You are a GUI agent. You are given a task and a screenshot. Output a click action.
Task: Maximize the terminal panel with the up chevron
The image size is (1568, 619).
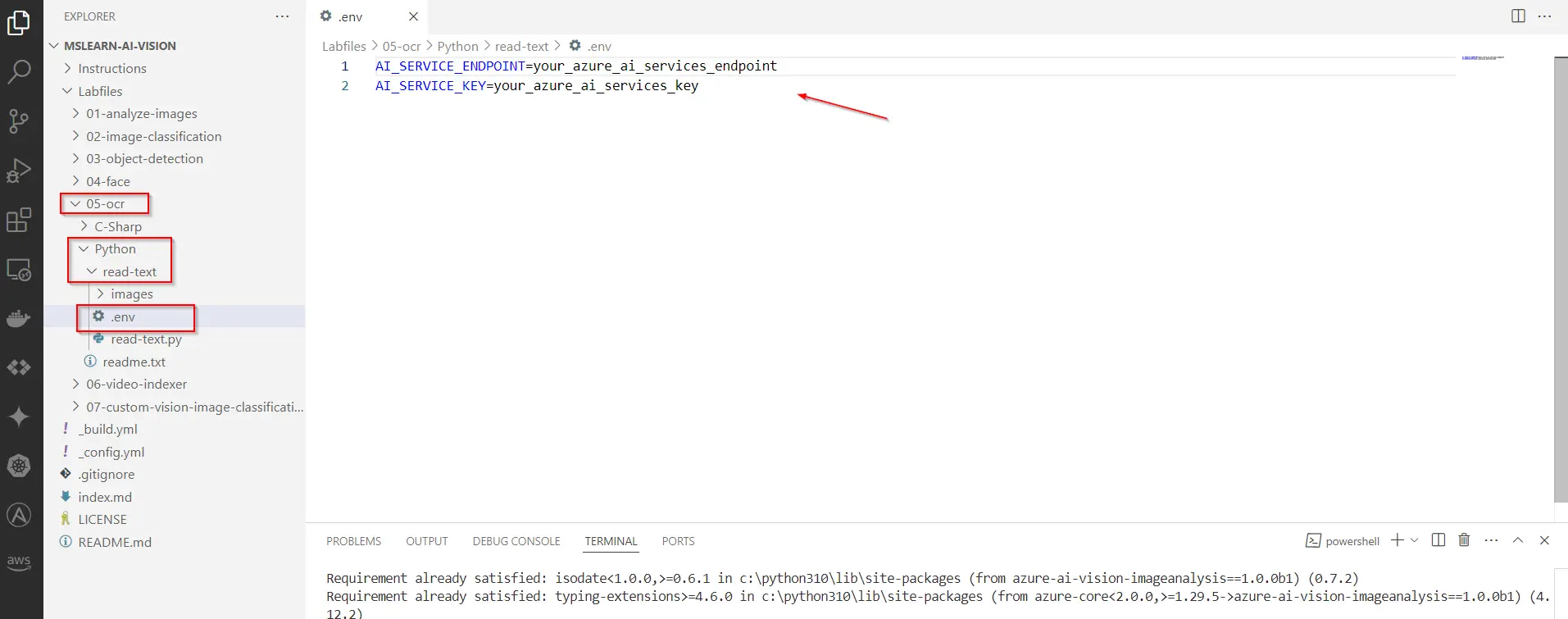[x=1518, y=540]
